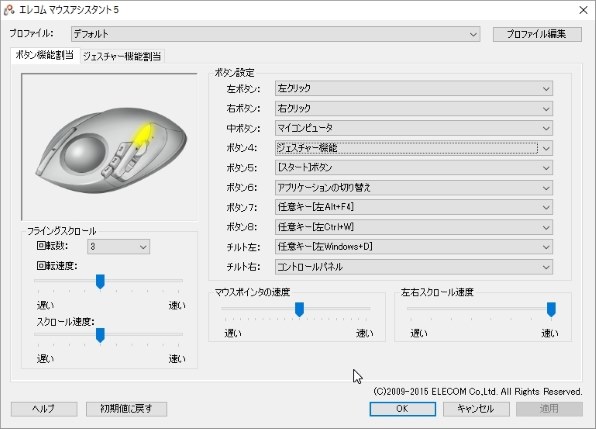The width and height of the screenshot is (596, 429).
Task: Click the キャンセル button
Action: (x=476, y=409)
